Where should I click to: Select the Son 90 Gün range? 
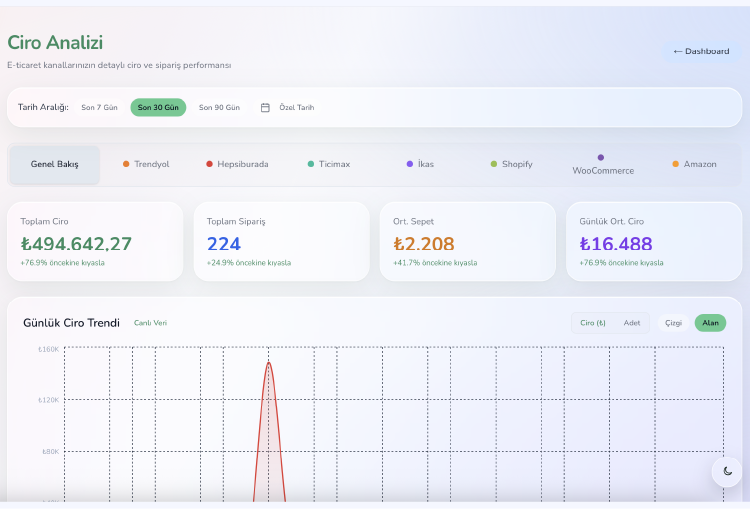coord(219,108)
